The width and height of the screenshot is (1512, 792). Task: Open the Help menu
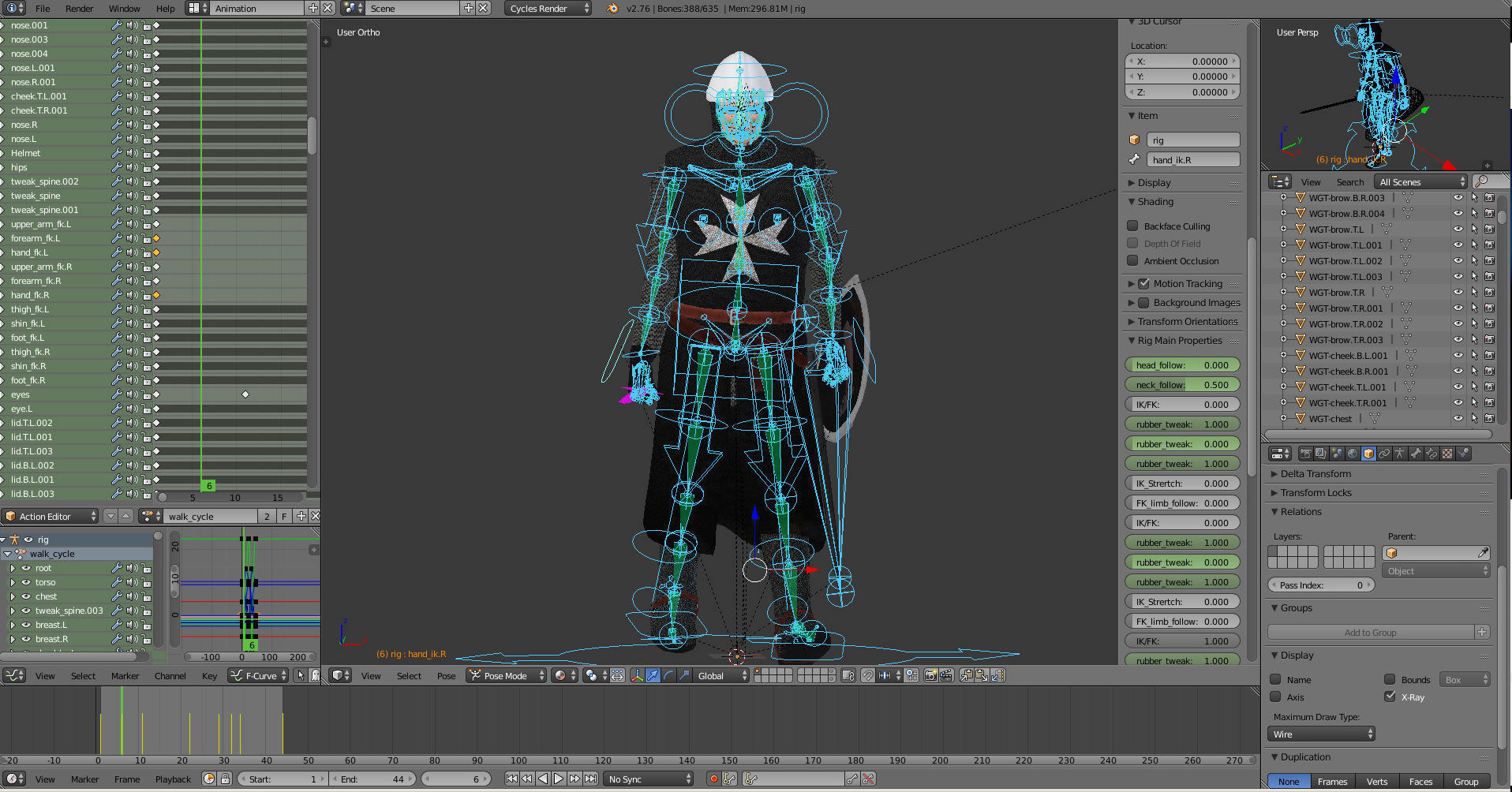(166, 9)
